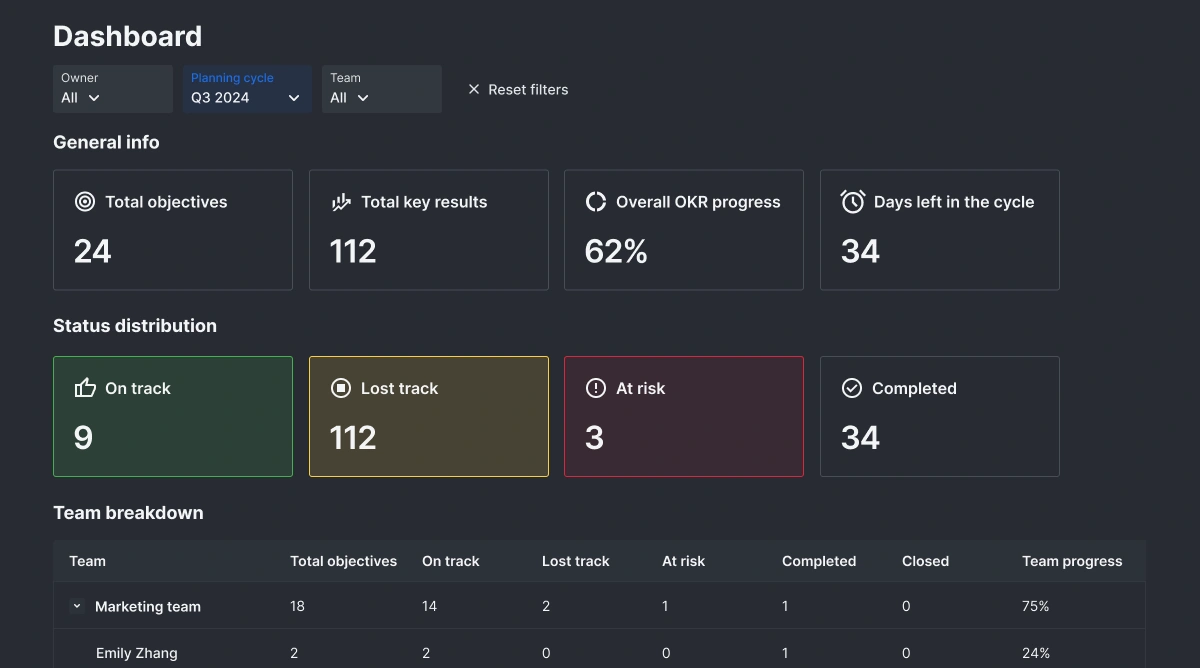This screenshot has width=1200, height=668.
Task: Click the 75% Marketing team progress value
Action: (x=1035, y=605)
